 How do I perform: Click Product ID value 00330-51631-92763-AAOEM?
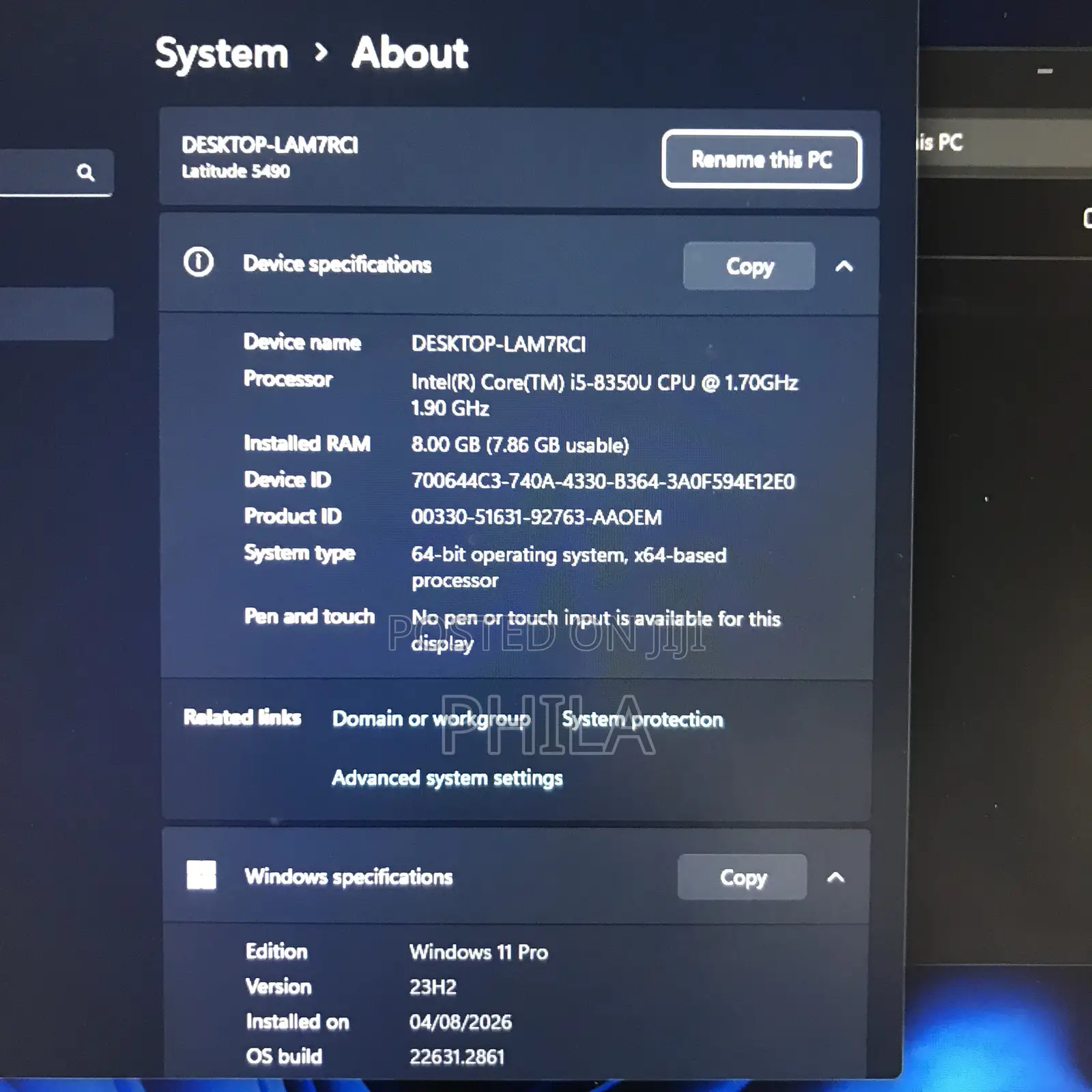pos(536,517)
